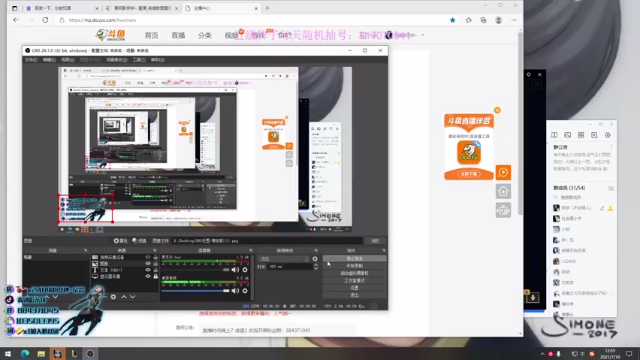
Task: Click download button on Douyu companion ad
Action: (x=469, y=174)
